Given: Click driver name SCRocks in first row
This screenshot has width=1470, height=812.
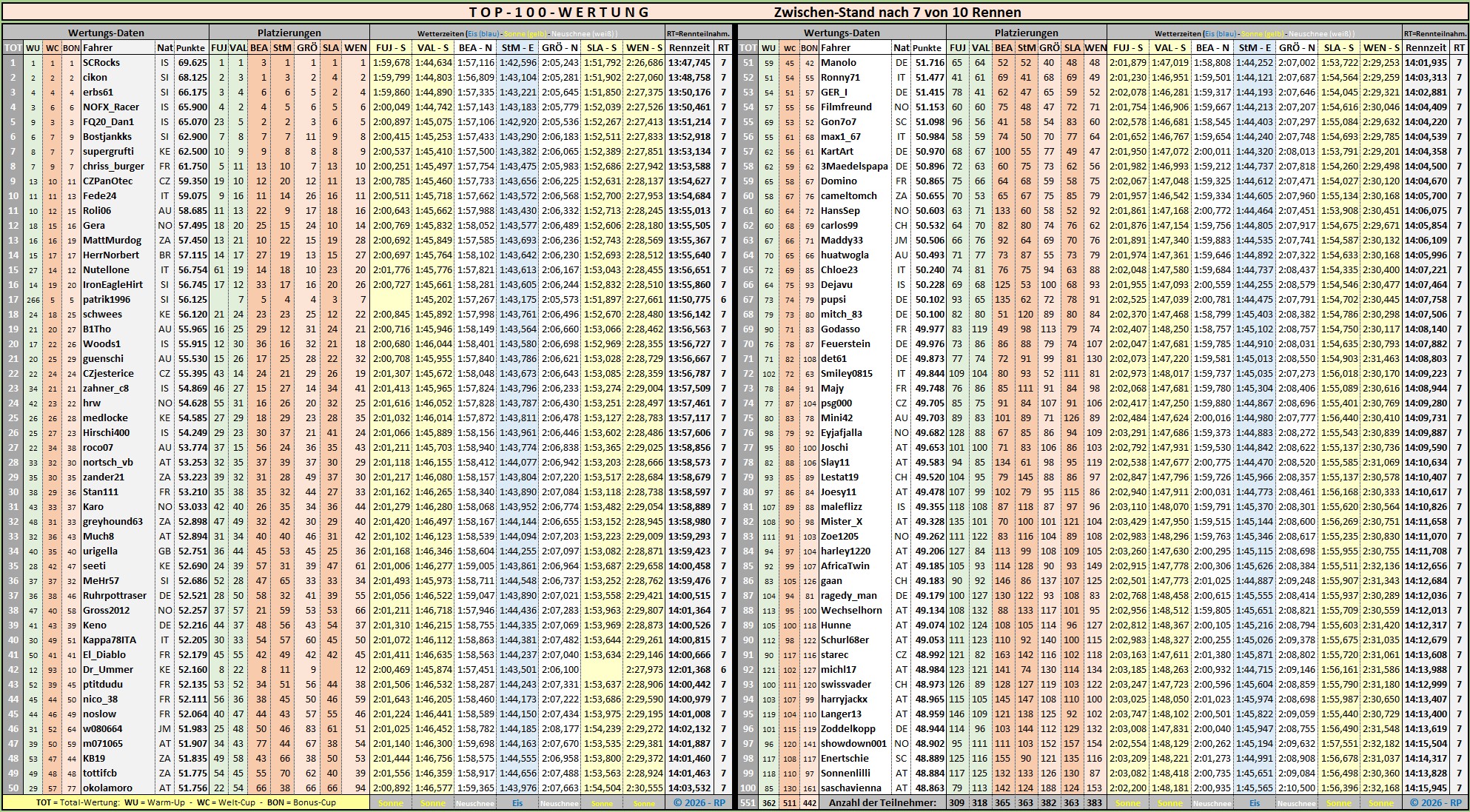Looking at the screenshot, I should pyautogui.click(x=101, y=63).
